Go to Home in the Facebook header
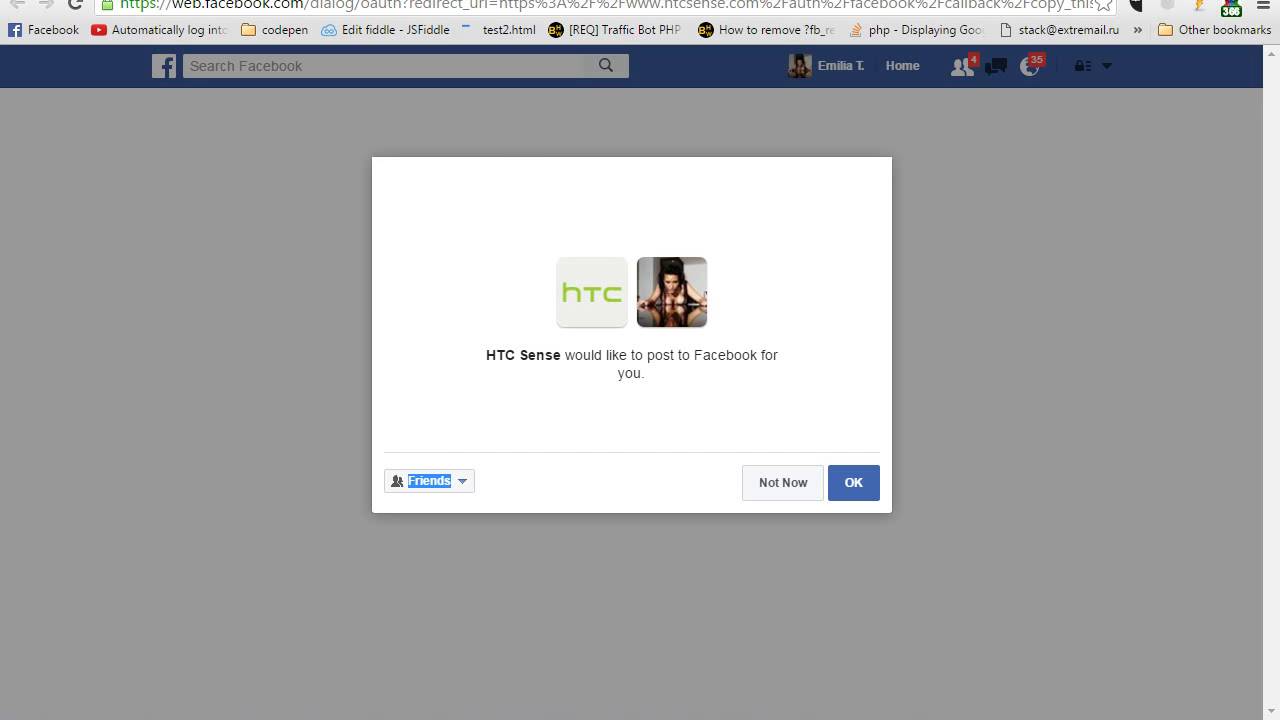1280x720 pixels. (902, 66)
